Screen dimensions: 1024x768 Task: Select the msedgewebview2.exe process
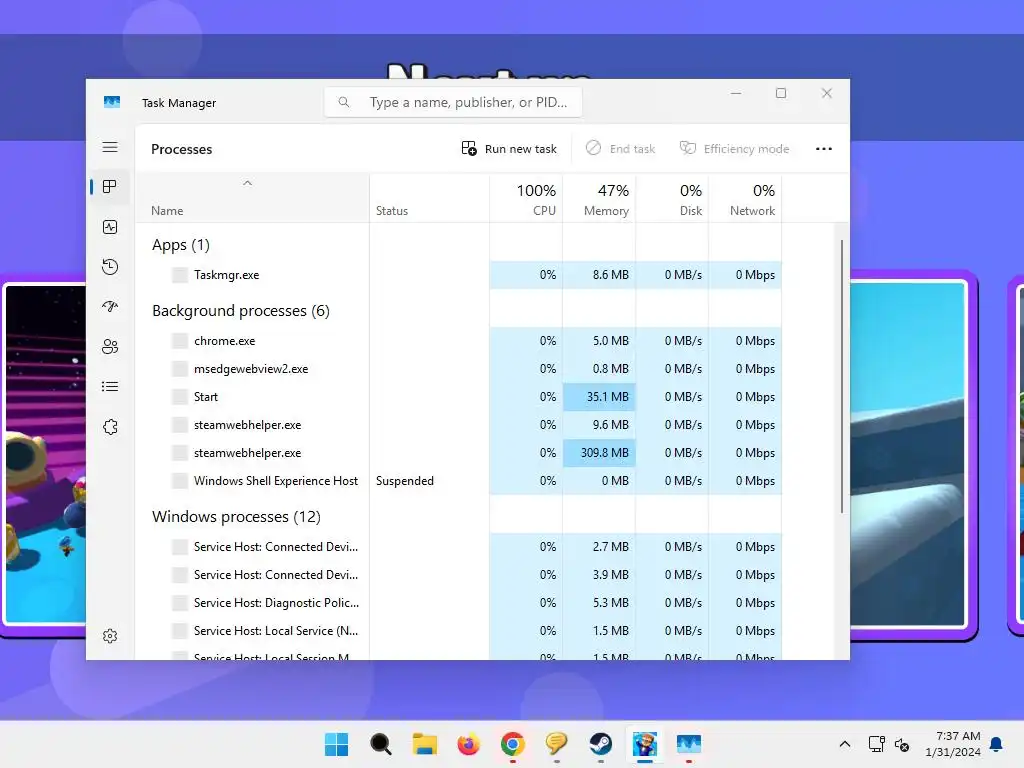(458, 369)
